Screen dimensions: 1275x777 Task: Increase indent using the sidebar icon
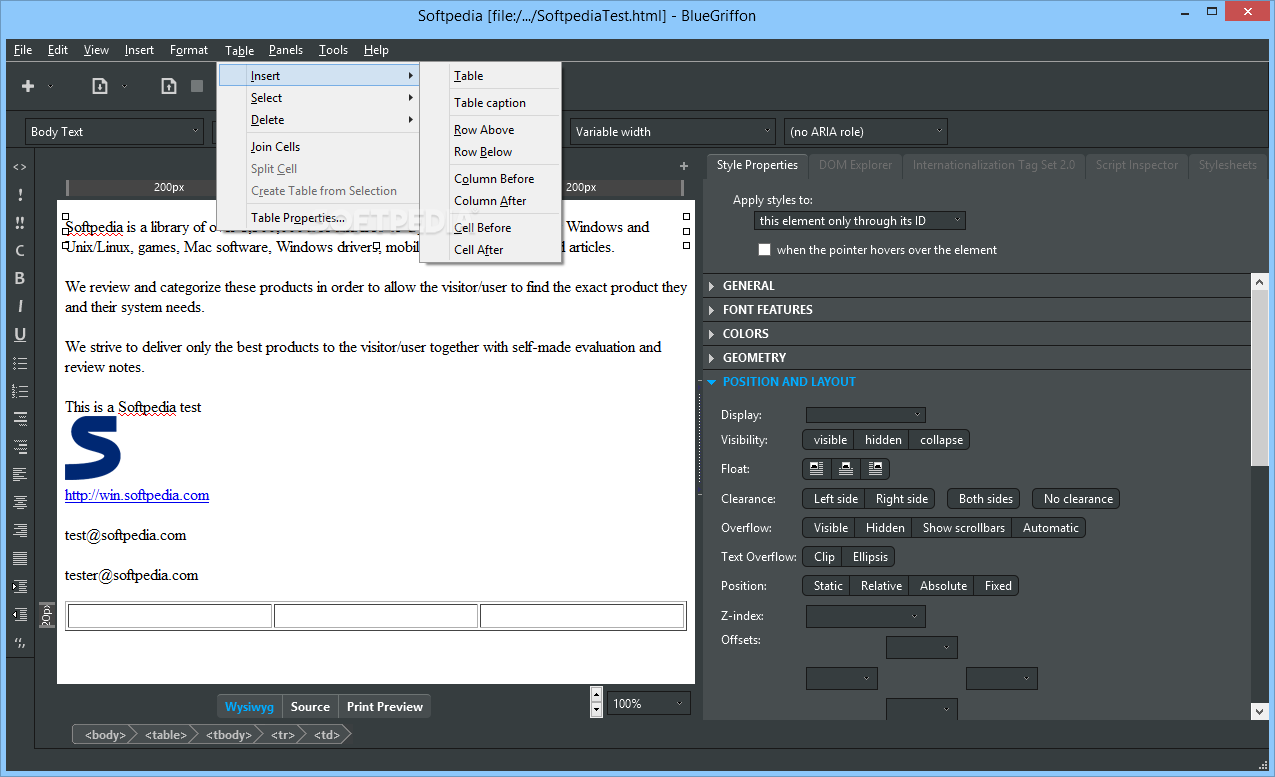tap(20, 586)
